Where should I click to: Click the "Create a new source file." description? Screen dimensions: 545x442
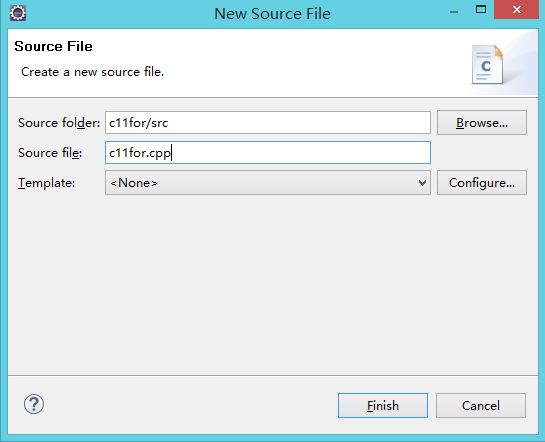(92, 72)
